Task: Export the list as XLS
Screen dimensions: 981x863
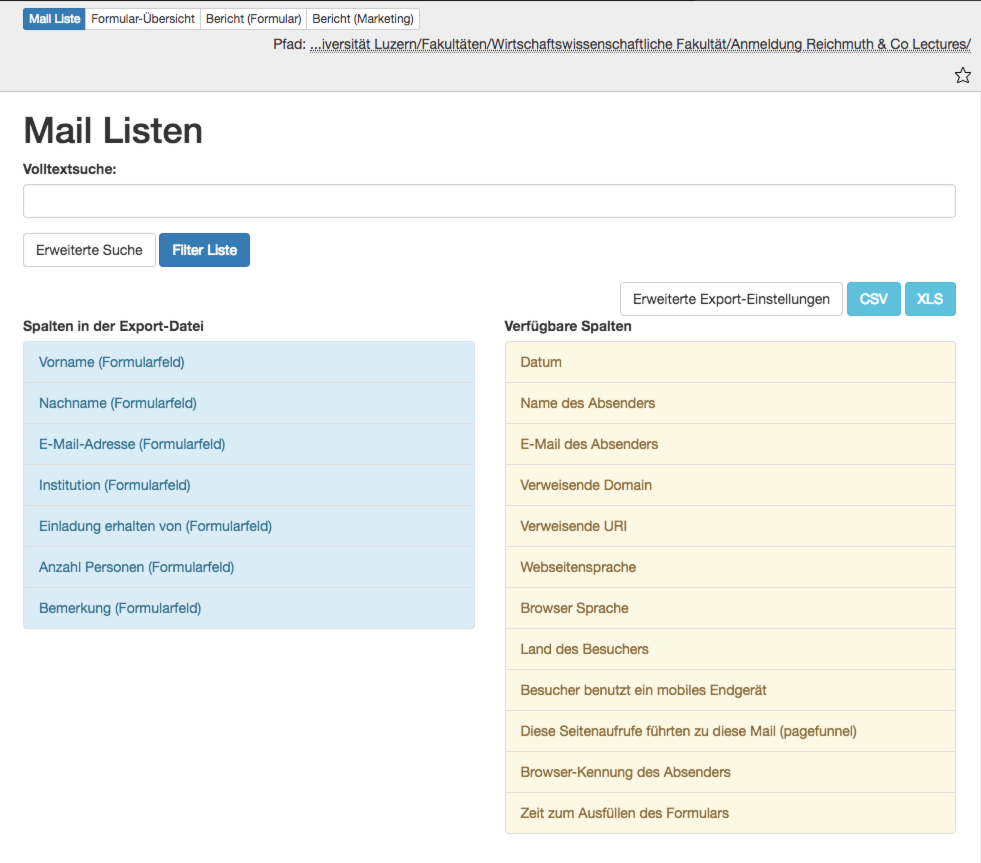Action: pos(930,299)
